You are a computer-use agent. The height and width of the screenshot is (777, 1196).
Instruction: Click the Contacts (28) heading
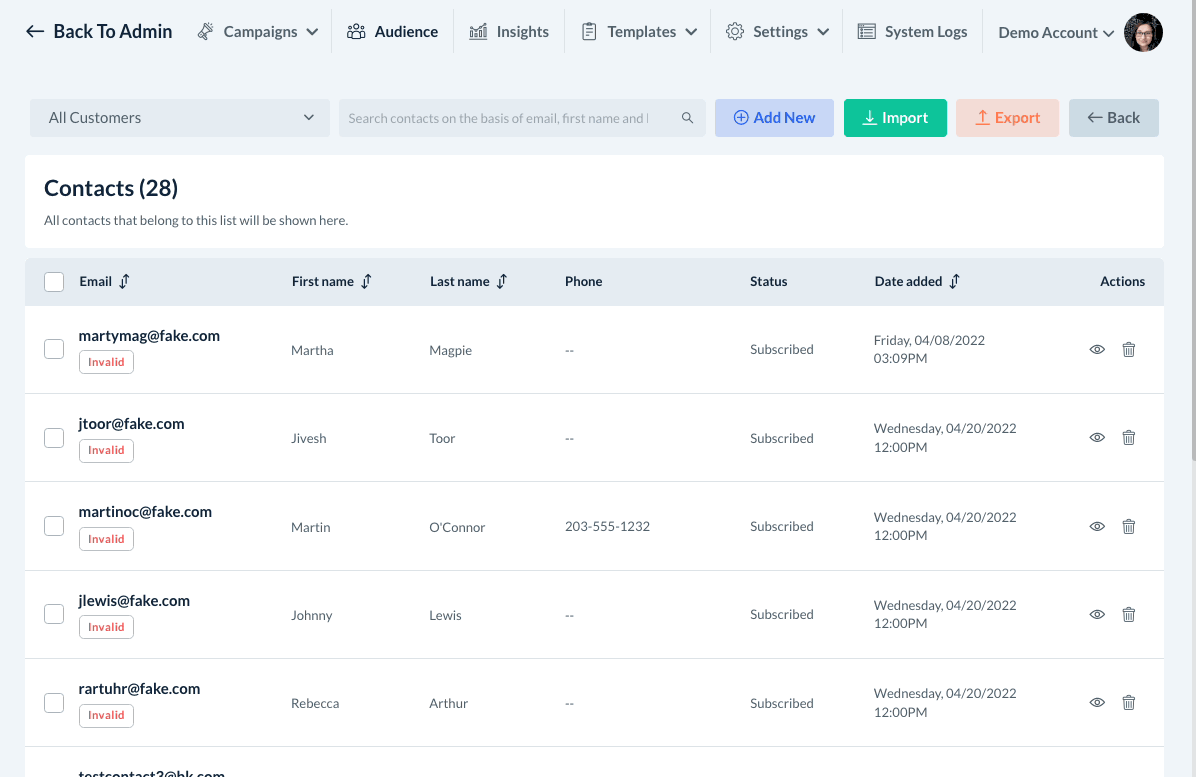[111, 188]
